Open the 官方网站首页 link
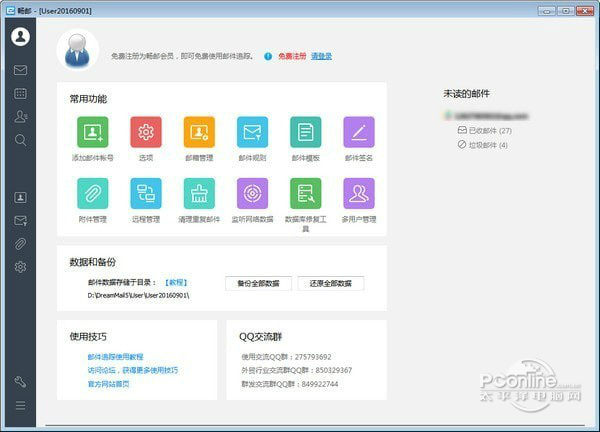 click(108, 384)
